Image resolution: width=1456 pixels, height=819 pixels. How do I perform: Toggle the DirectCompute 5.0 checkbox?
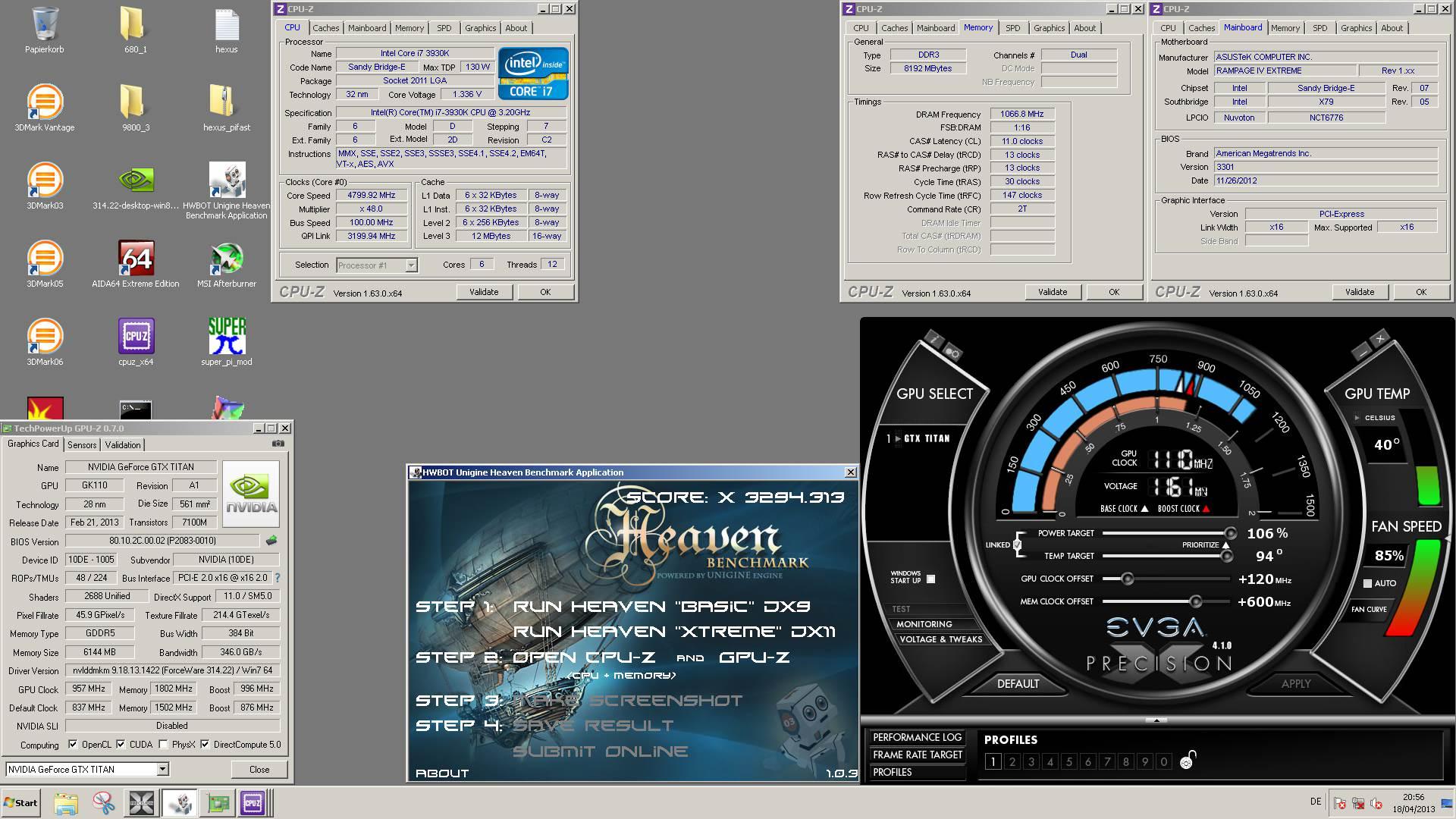tap(205, 745)
